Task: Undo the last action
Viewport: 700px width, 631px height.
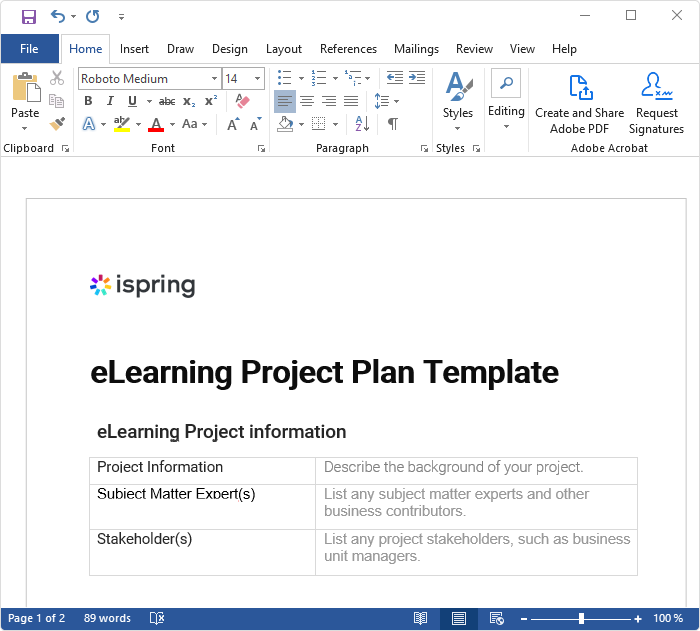Action: [58, 17]
